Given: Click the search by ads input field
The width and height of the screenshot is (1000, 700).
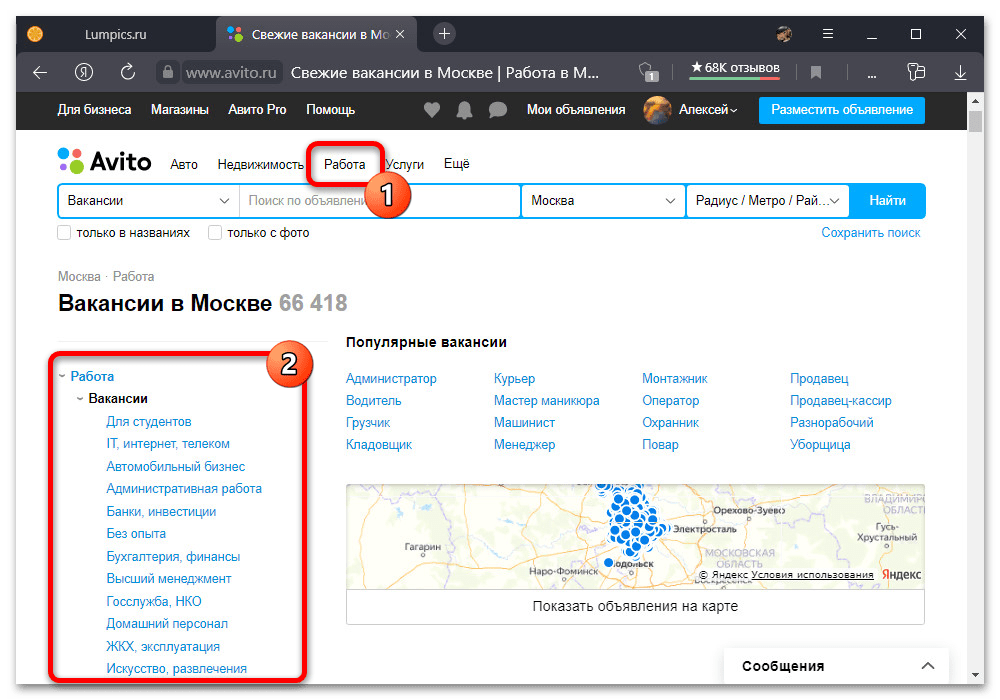Looking at the screenshot, I should 310,200.
